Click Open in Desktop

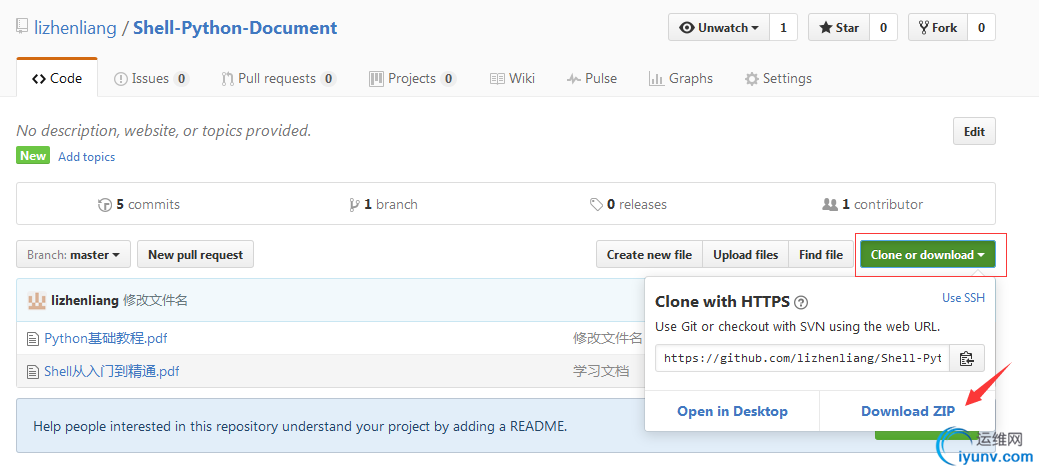point(732,411)
